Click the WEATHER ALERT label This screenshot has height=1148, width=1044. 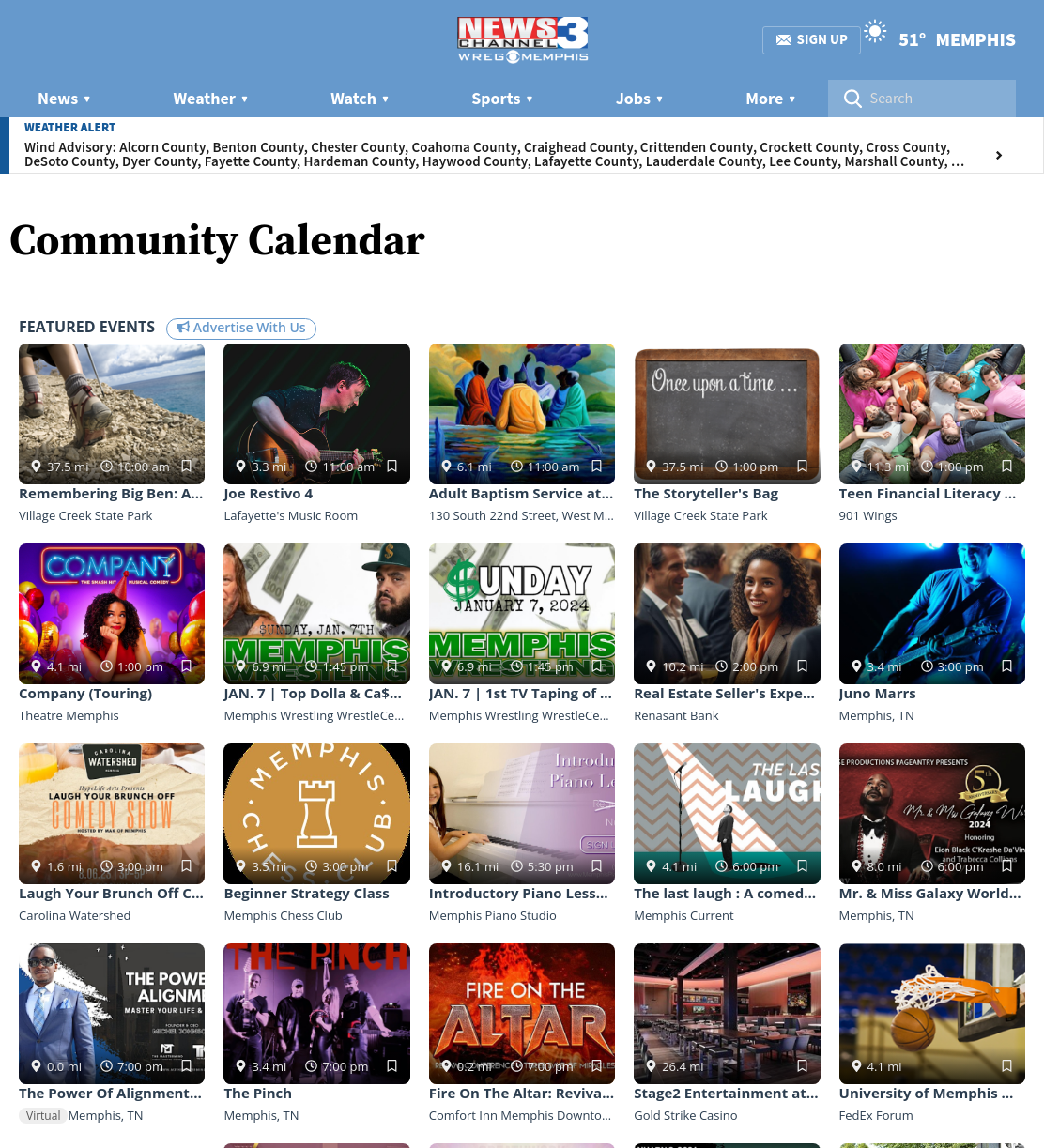tap(70, 128)
